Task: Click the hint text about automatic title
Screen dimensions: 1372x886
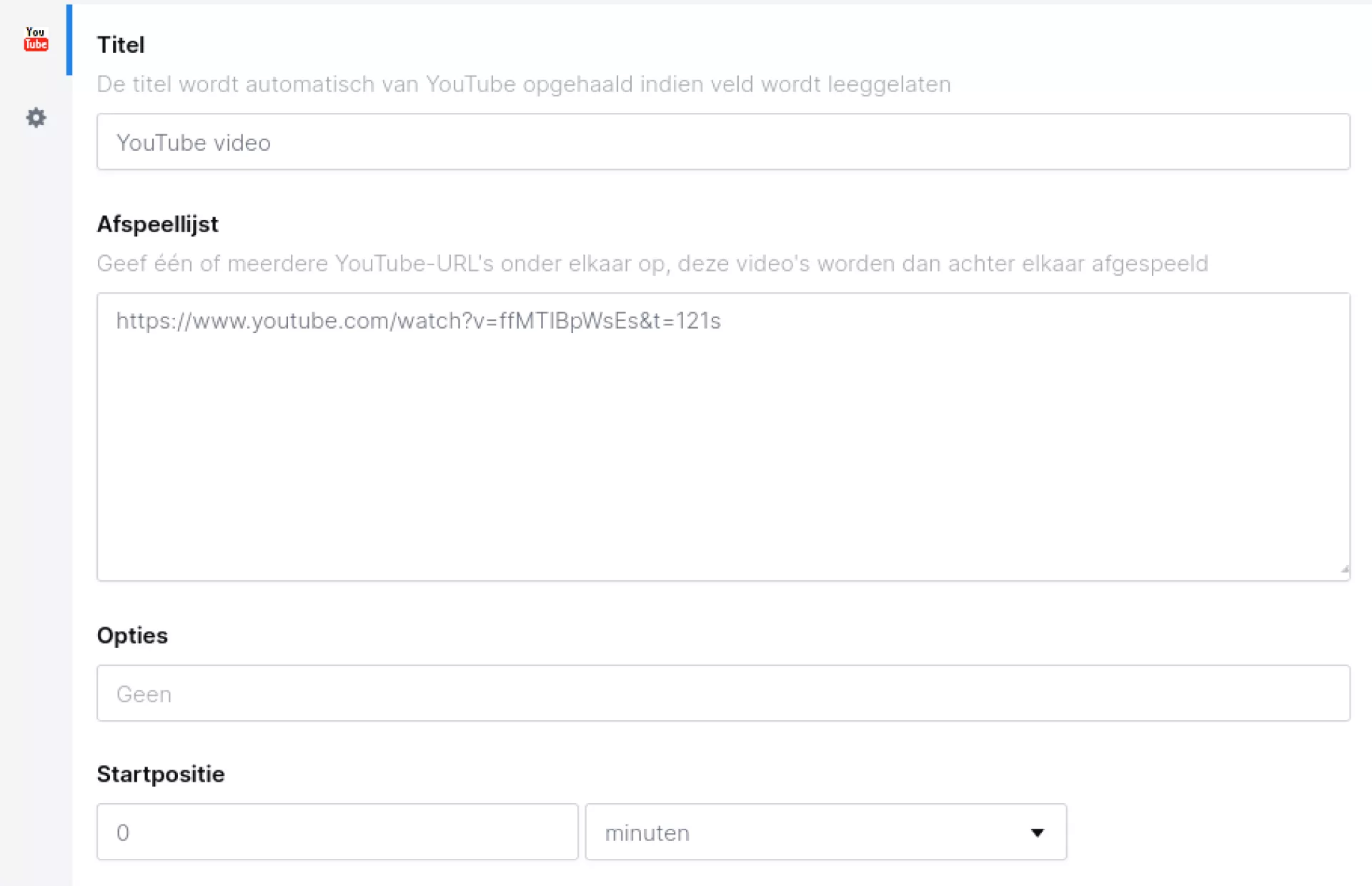Action: coord(523,84)
